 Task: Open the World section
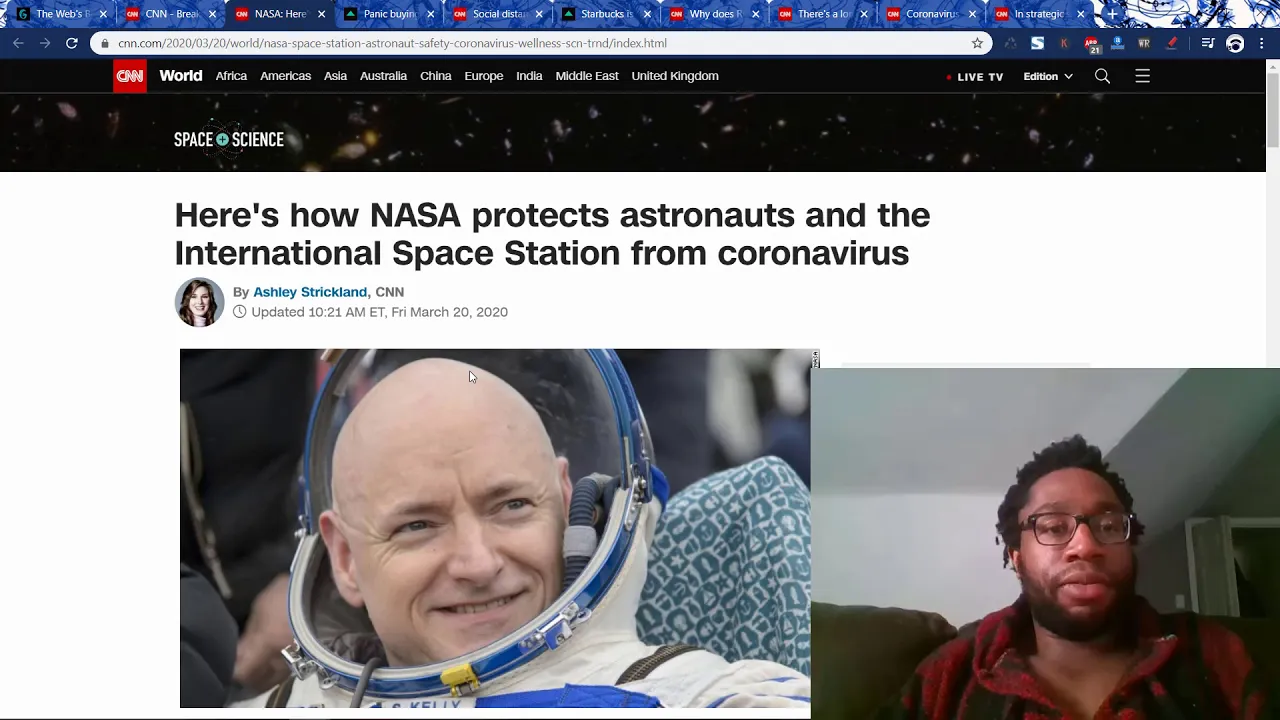[x=181, y=76]
